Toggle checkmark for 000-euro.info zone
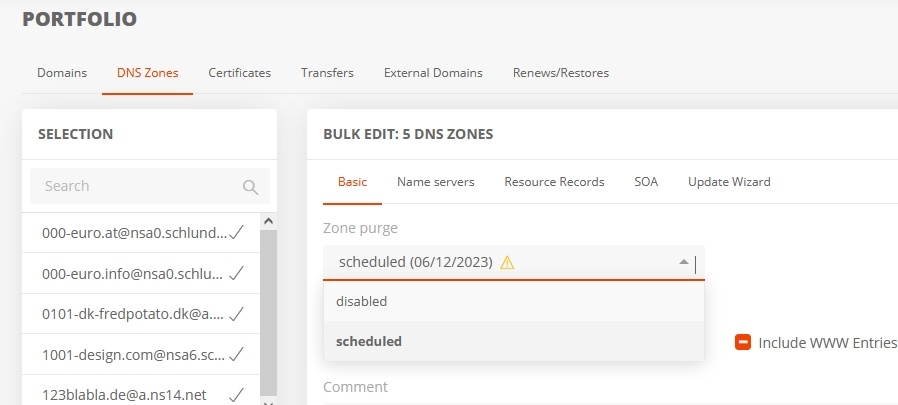The image size is (898, 405). pos(236,273)
